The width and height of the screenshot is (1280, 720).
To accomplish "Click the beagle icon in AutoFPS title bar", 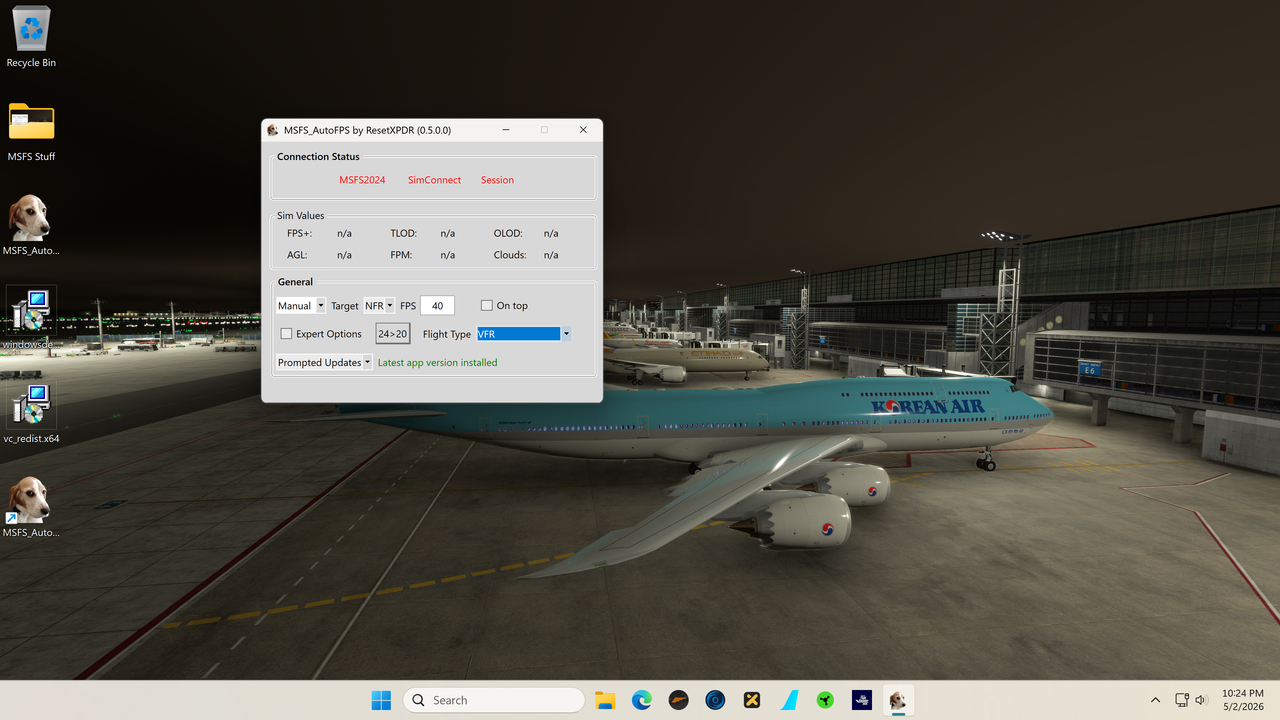I will (x=273, y=130).
